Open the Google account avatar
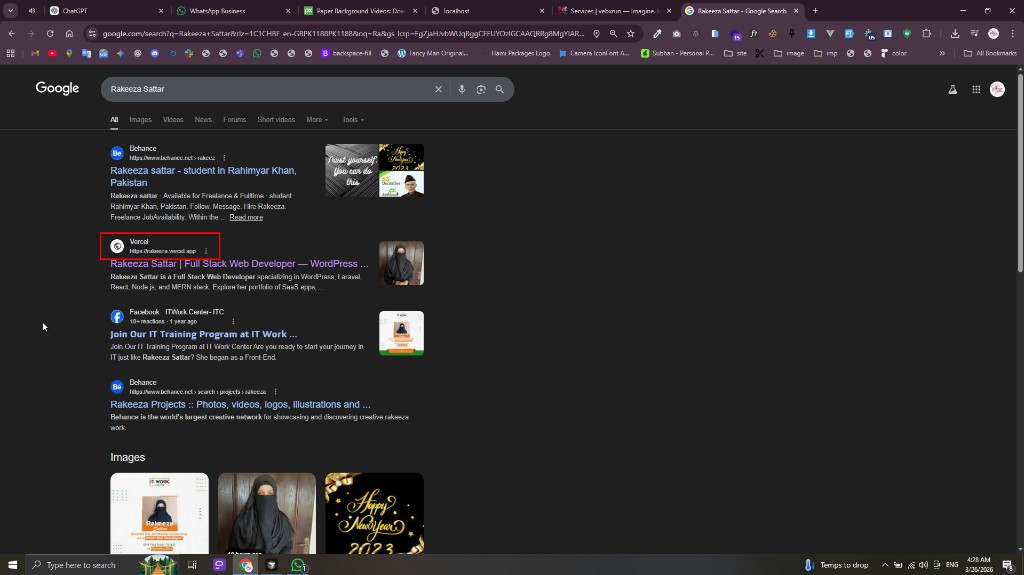 [997, 90]
